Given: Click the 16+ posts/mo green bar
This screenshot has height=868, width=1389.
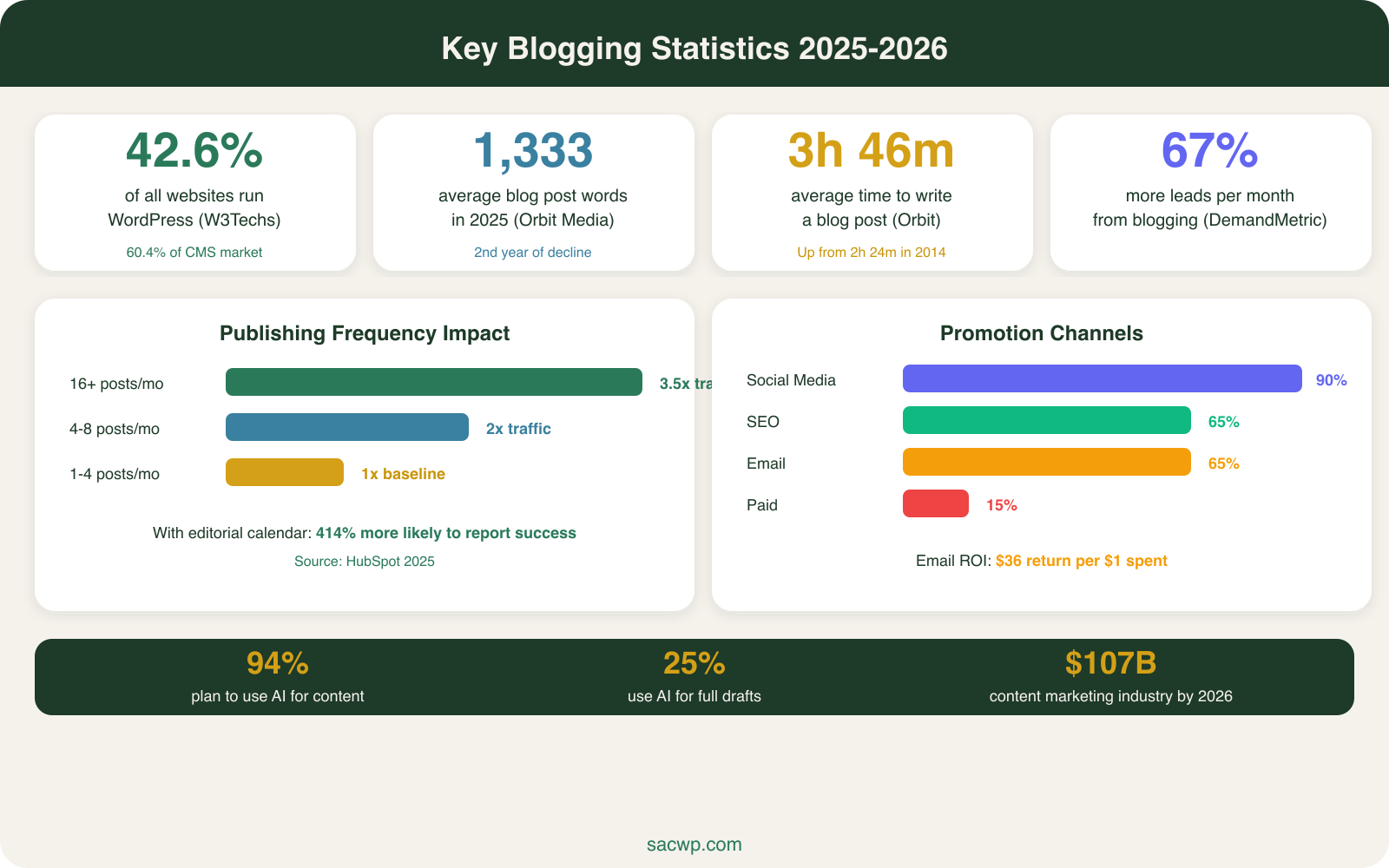Looking at the screenshot, I should coord(433,382).
